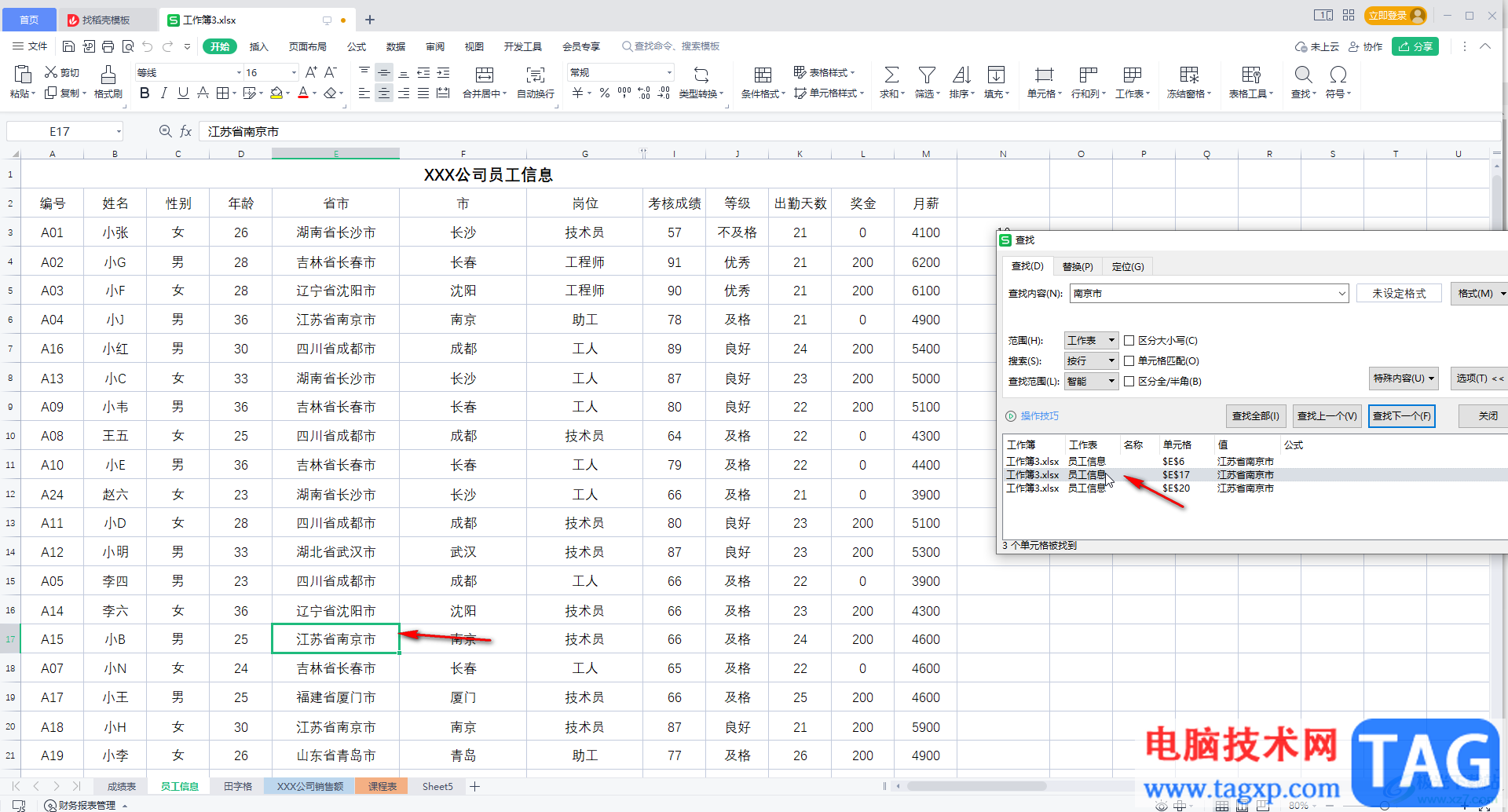Click the Freeze Panes icon
1508x812 pixels.
(1189, 75)
